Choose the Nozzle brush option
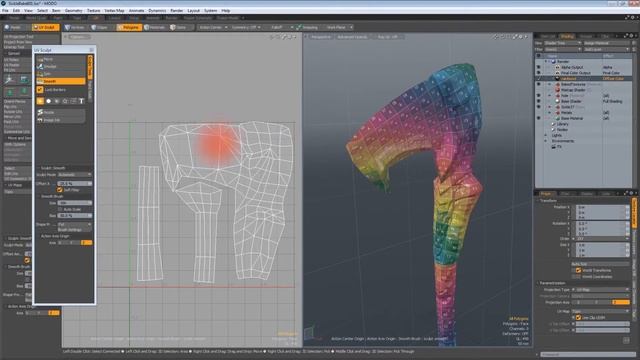 point(61,112)
